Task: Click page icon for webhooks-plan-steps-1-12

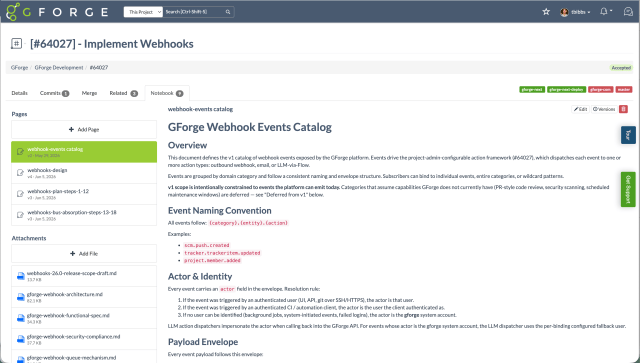Action: point(20,194)
